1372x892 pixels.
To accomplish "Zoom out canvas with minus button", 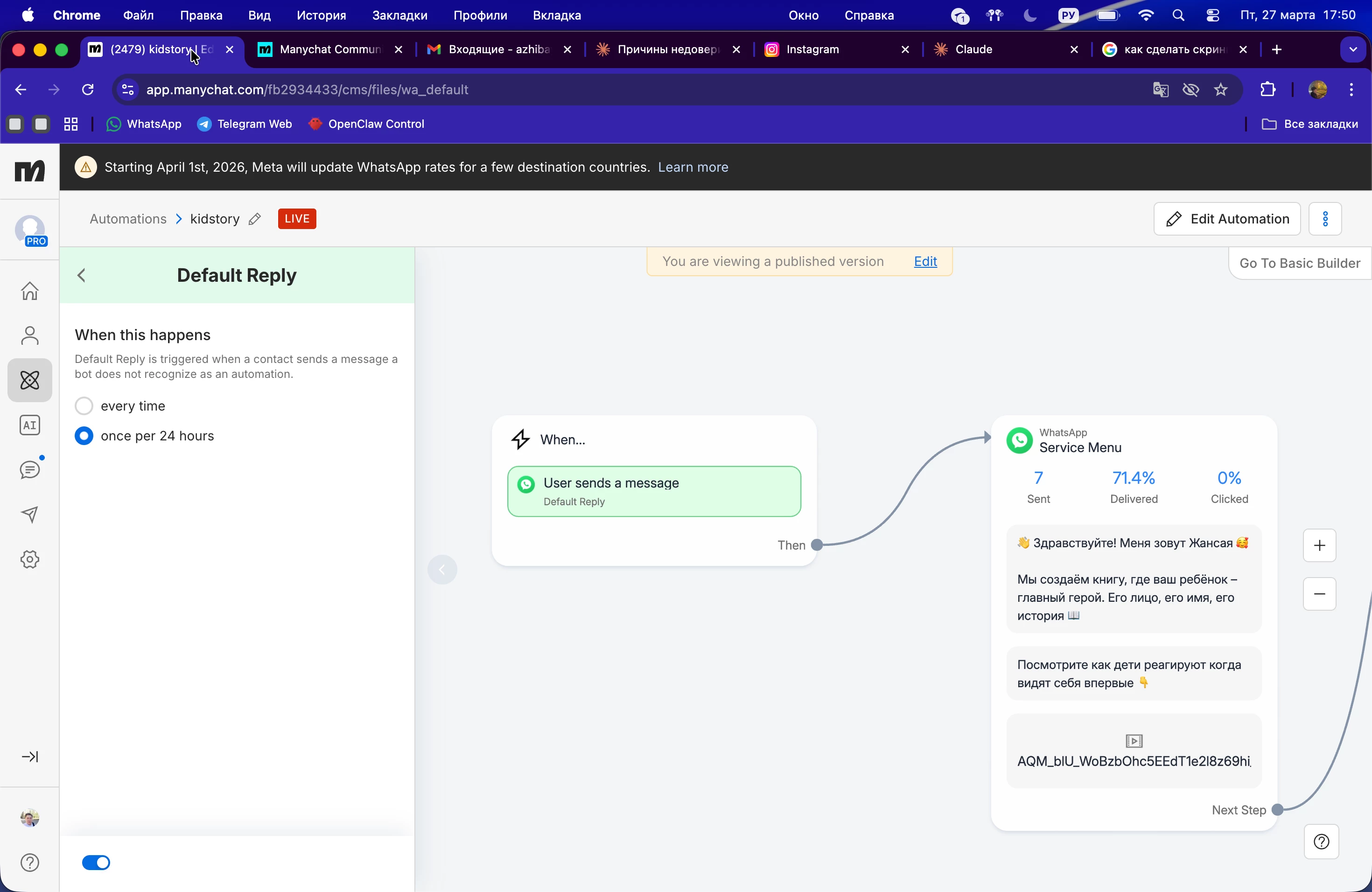I will pyautogui.click(x=1319, y=593).
